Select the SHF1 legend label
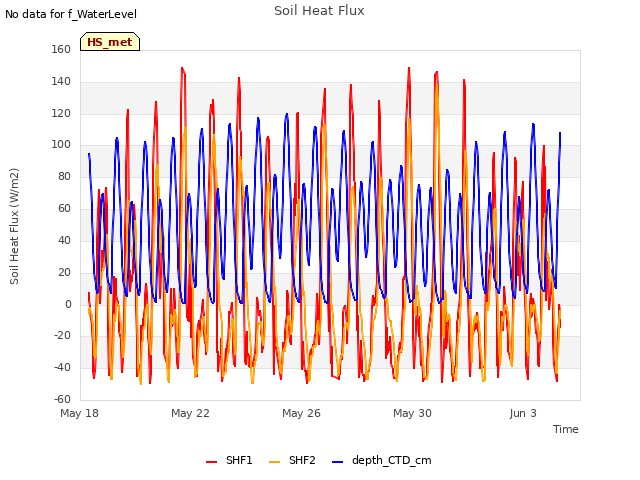This screenshot has width=640, height=480. [x=239, y=460]
